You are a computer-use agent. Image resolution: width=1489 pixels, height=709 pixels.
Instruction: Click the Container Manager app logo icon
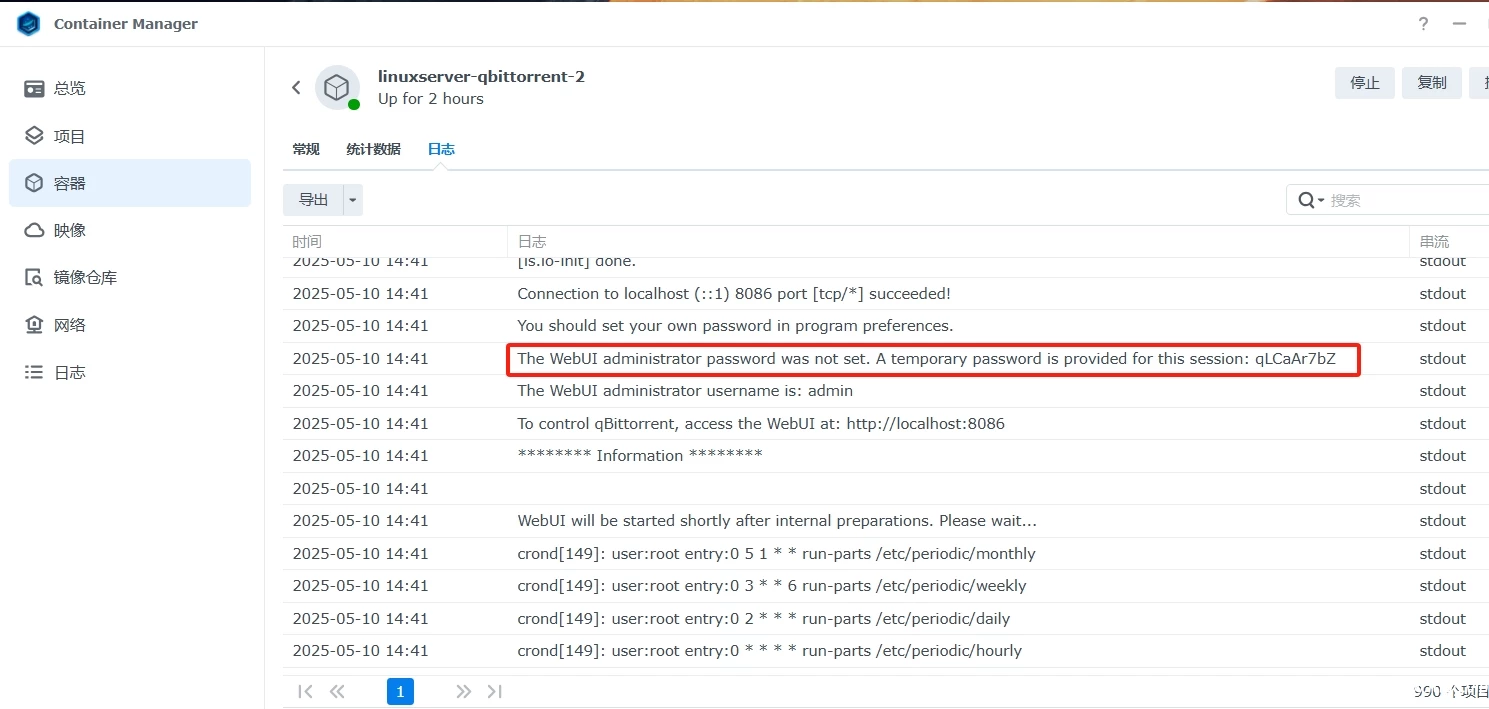(x=28, y=23)
